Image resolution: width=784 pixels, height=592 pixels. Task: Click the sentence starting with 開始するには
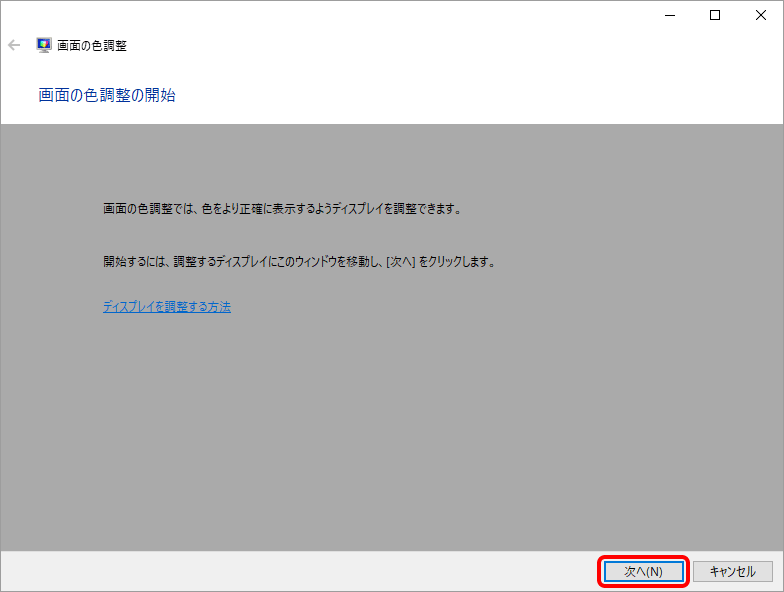click(298, 262)
